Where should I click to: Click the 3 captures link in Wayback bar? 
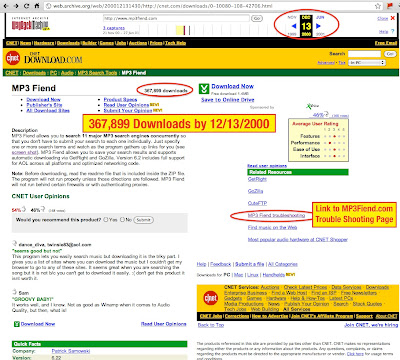click(x=114, y=28)
